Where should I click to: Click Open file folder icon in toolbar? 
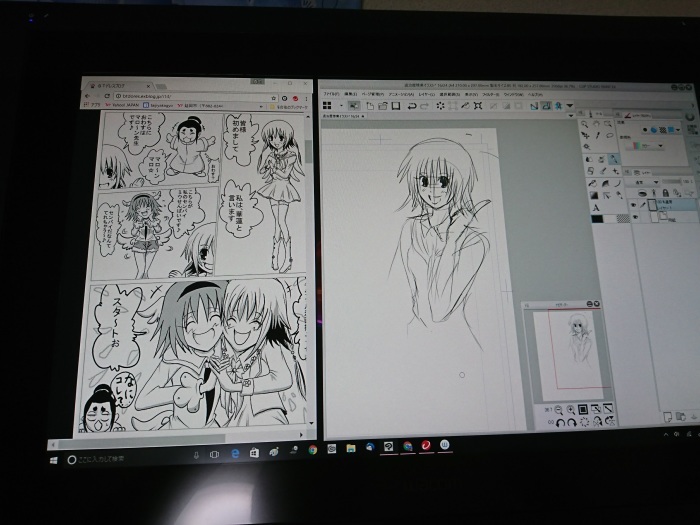tap(383, 106)
